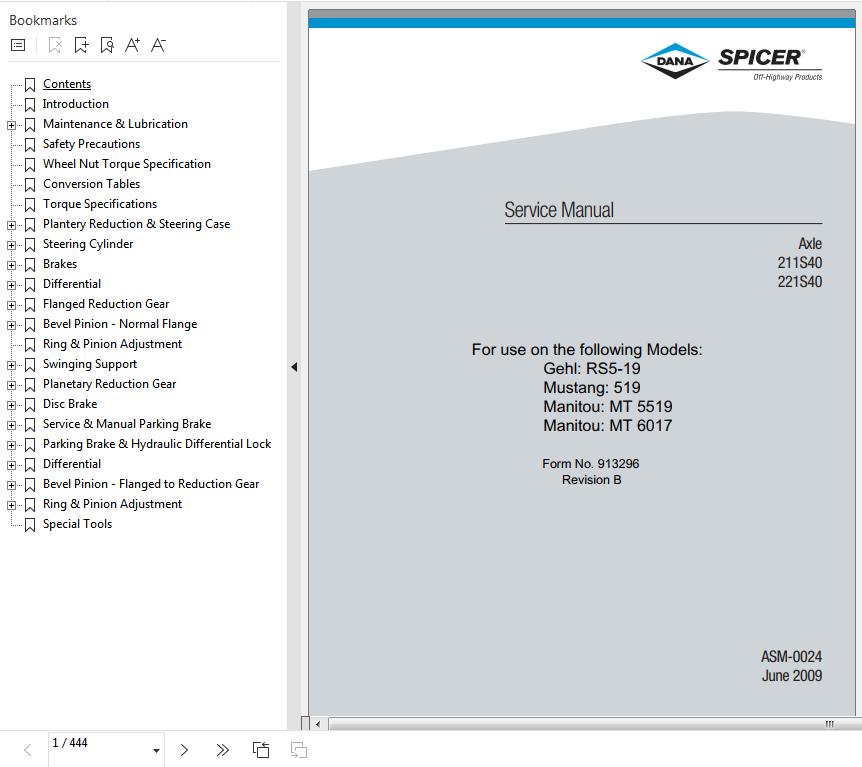
Task: Jump to the last page with double arrow
Action: tap(223, 750)
